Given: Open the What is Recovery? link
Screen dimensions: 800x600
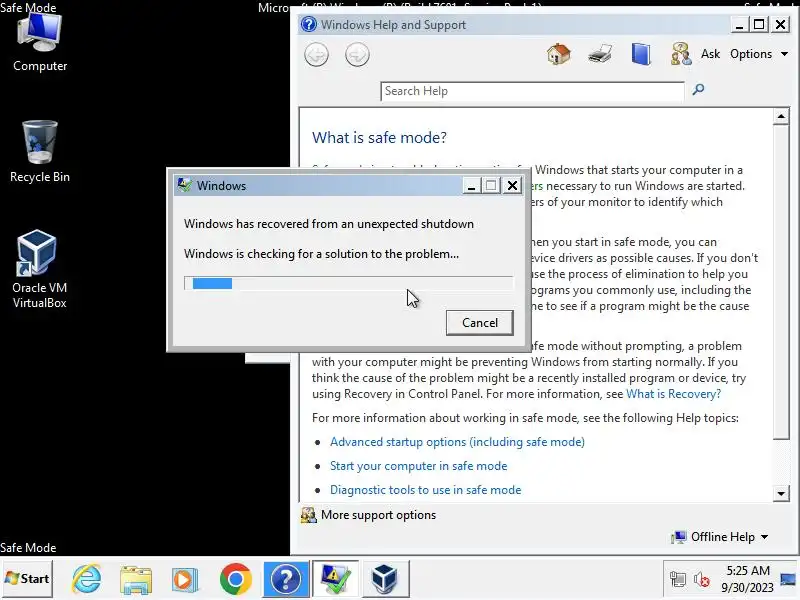Looking at the screenshot, I should point(673,394).
